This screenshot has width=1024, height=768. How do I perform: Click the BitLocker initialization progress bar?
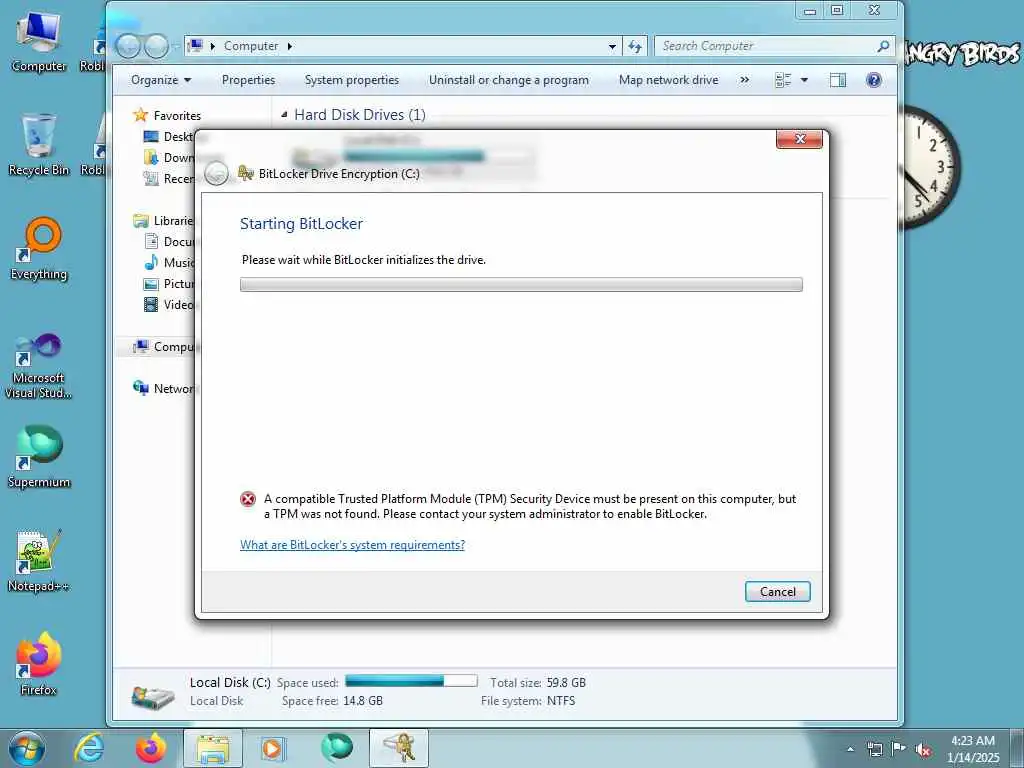(521, 284)
